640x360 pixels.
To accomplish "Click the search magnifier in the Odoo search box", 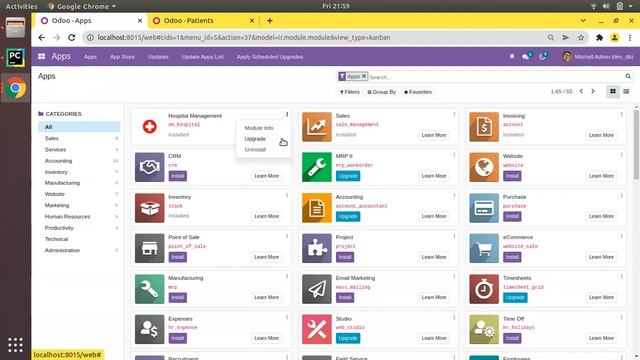I will [x=628, y=76].
